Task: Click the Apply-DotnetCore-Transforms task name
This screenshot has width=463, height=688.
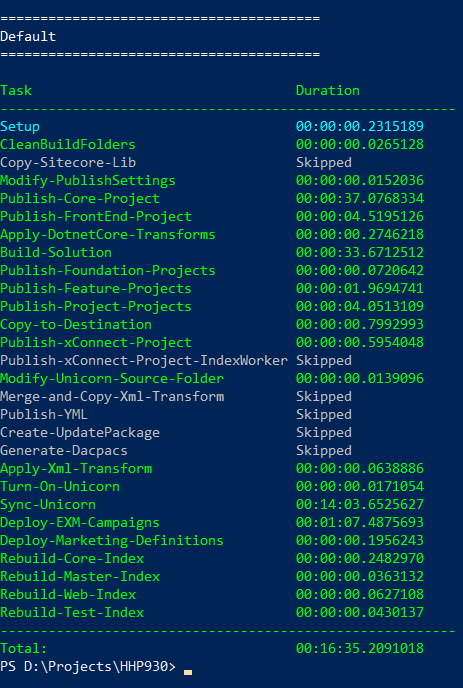Action: coord(108,235)
